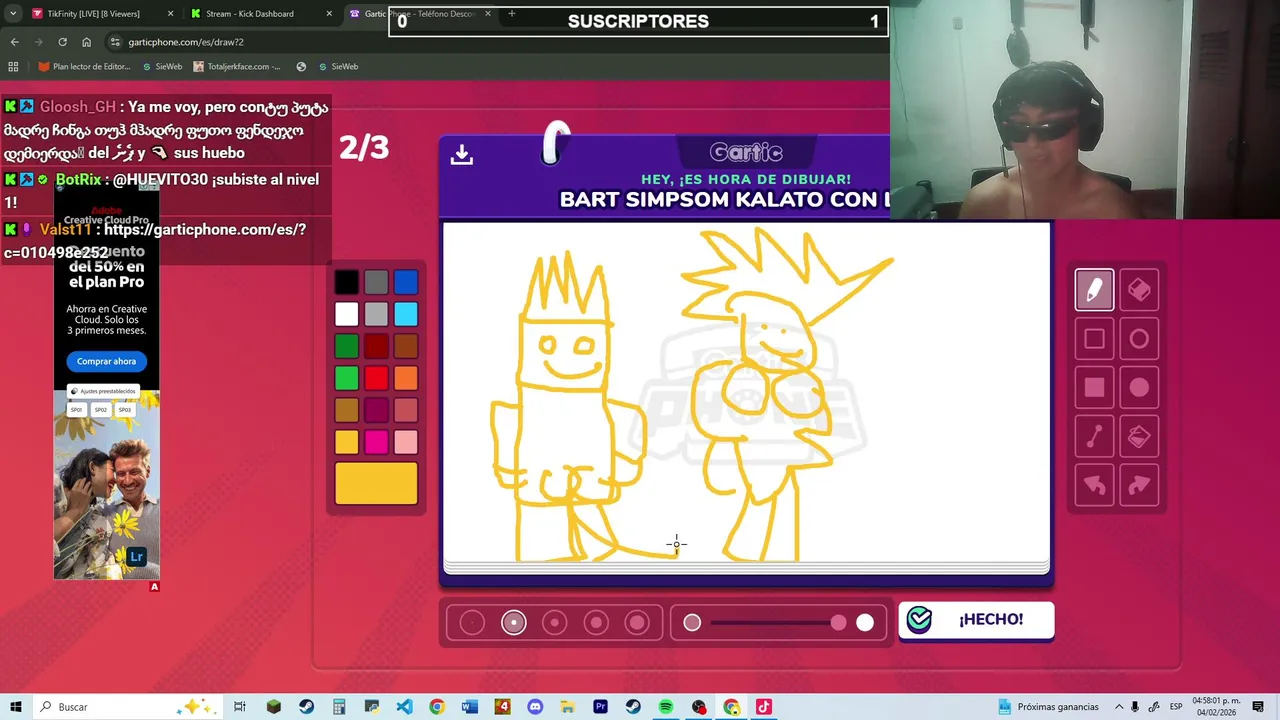The height and width of the screenshot is (720, 1280).
Task: Click the ¡HECHO! done button
Action: pos(976,620)
